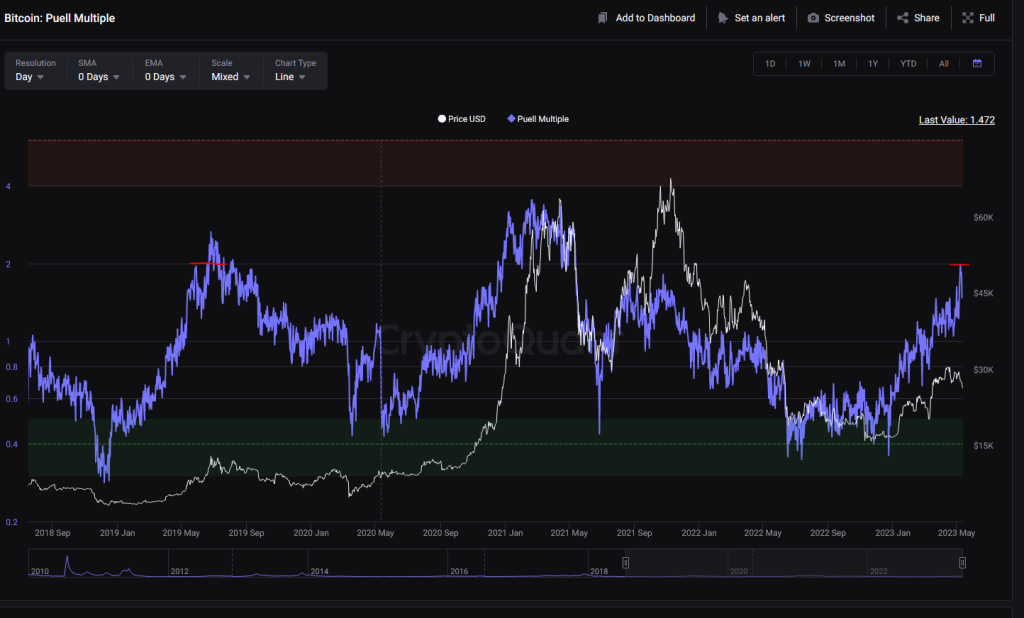Click the 2020 label on the timeline minimap
The image size is (1024, 618).
[740, 569]
